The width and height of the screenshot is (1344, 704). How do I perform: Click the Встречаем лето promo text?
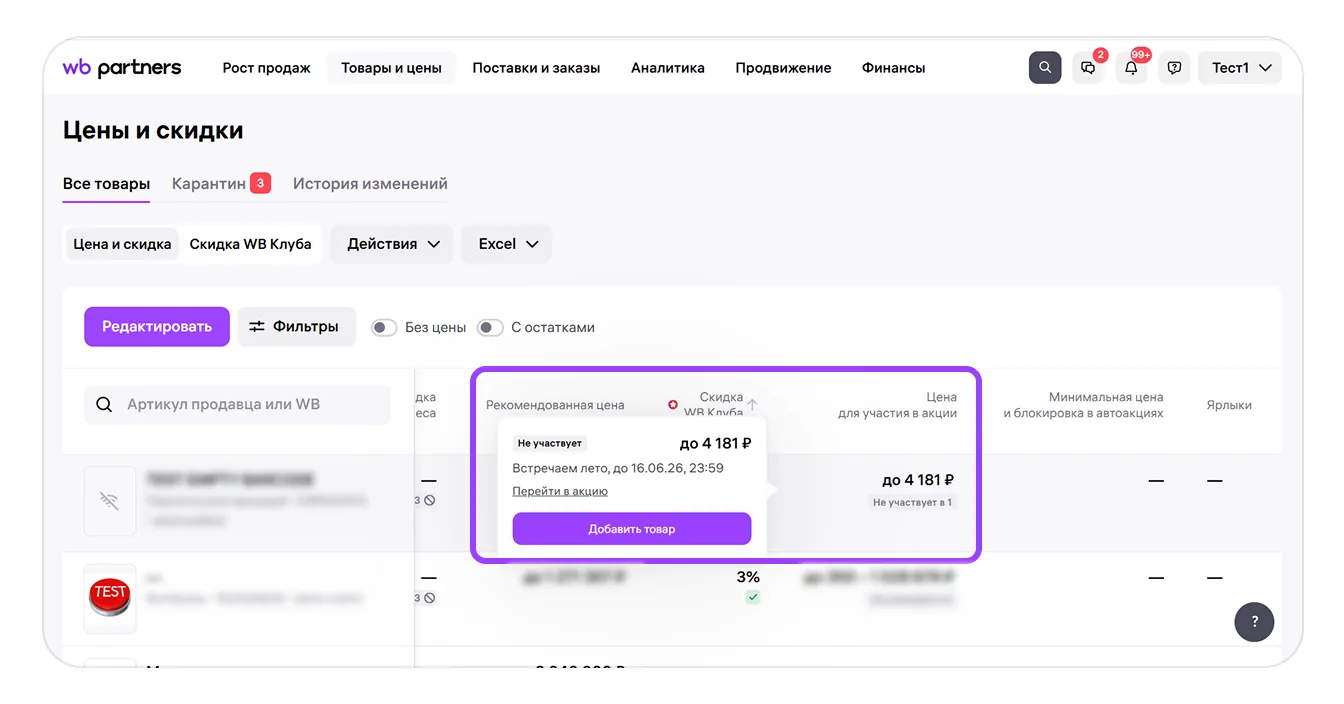[x=618, y=468]
